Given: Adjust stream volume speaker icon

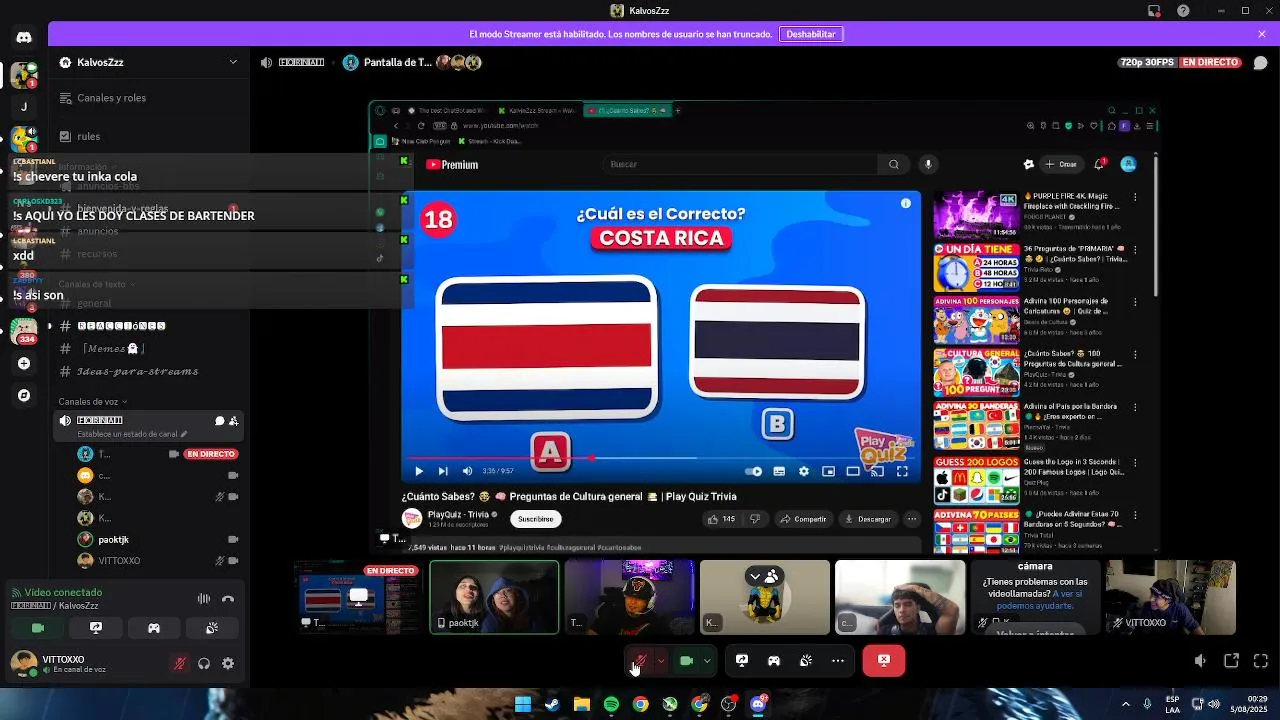Looking at the screenshot, I should pyautogui.click(x=1200, y=661).
